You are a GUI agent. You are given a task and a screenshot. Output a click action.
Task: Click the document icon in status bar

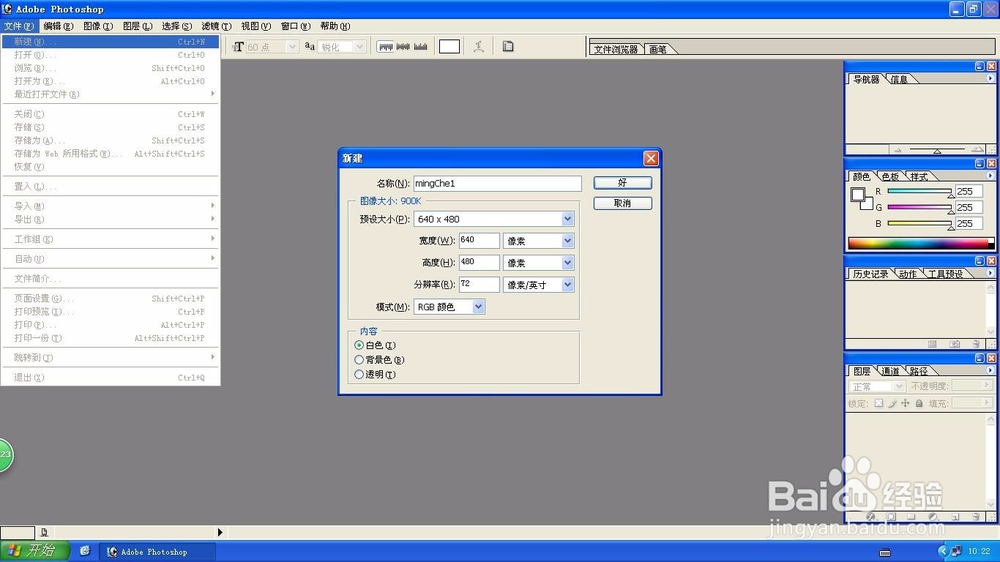(x=44, y=532)
